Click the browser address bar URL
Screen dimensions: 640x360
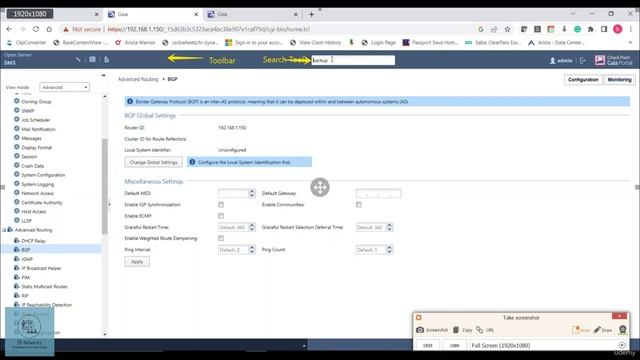pos(209,29)
